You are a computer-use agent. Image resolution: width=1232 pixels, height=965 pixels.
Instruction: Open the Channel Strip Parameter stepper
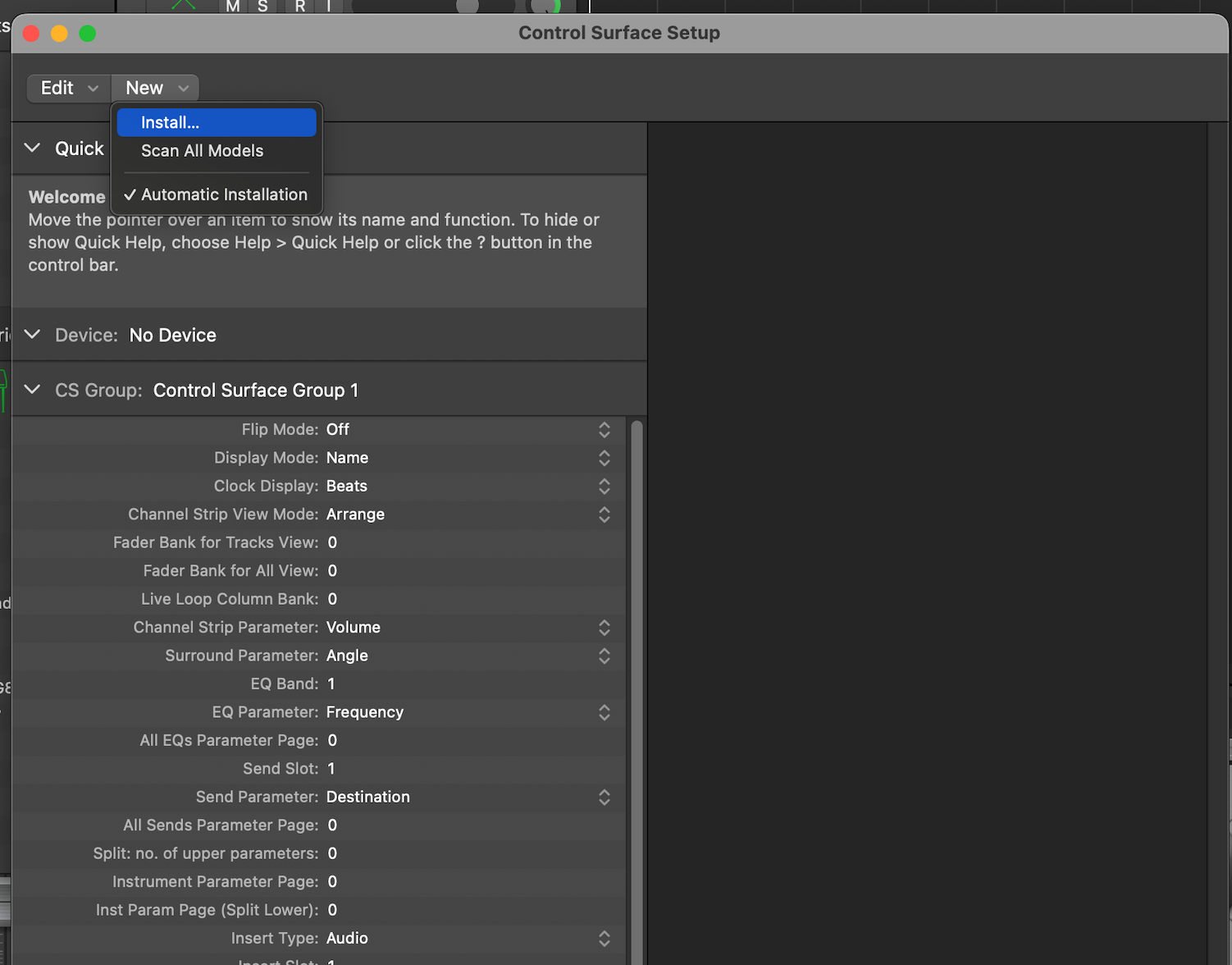click(605, 628)
